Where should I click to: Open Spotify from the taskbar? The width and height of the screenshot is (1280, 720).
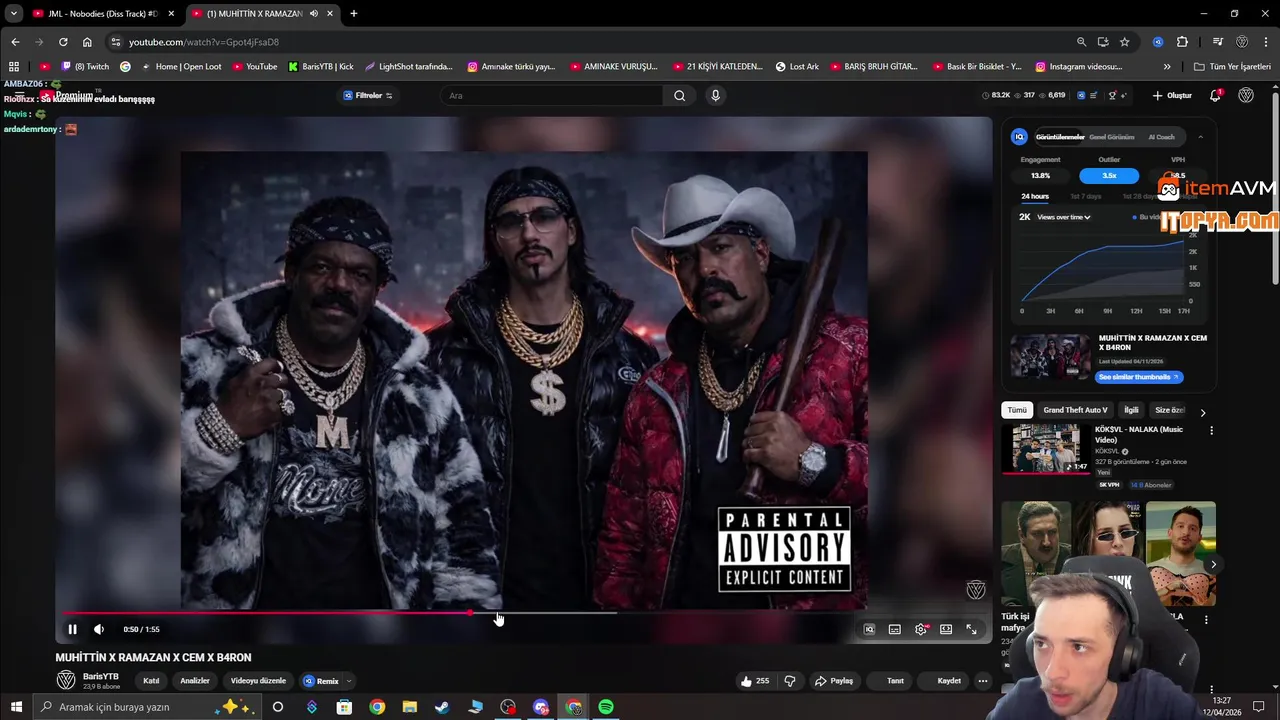pos(606,707)
